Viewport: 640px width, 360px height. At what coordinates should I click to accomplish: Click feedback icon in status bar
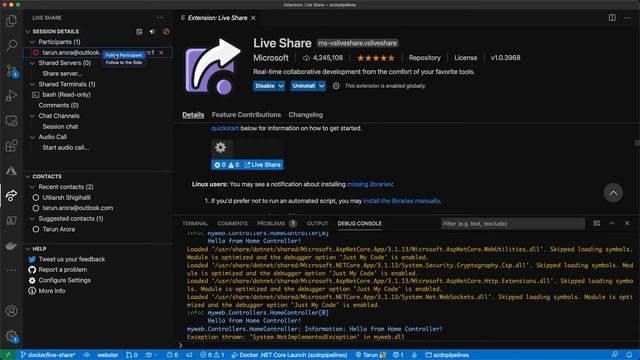(x=615, y=355)
